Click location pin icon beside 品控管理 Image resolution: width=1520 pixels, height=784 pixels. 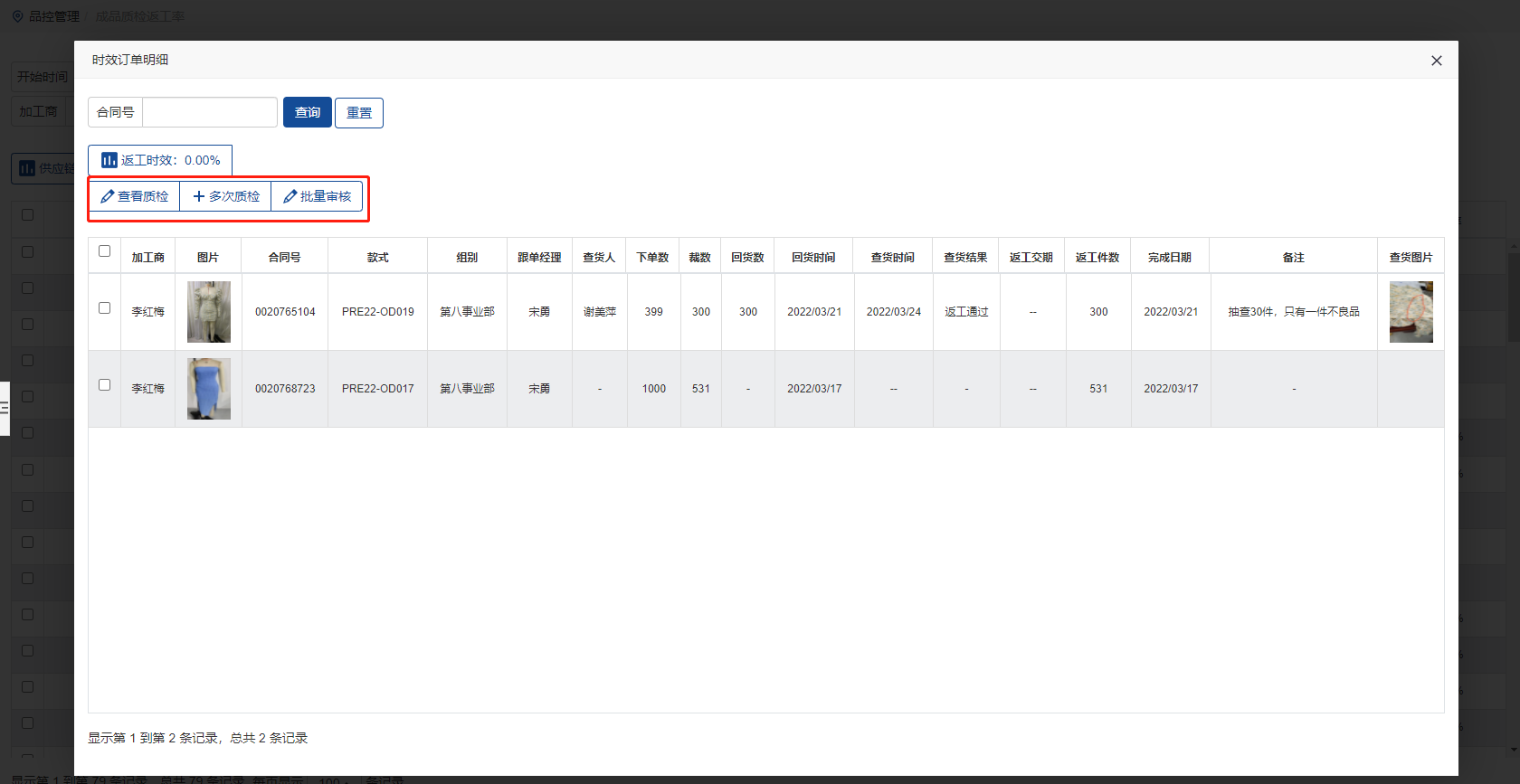pyautogui.click(x=17, y=16)
